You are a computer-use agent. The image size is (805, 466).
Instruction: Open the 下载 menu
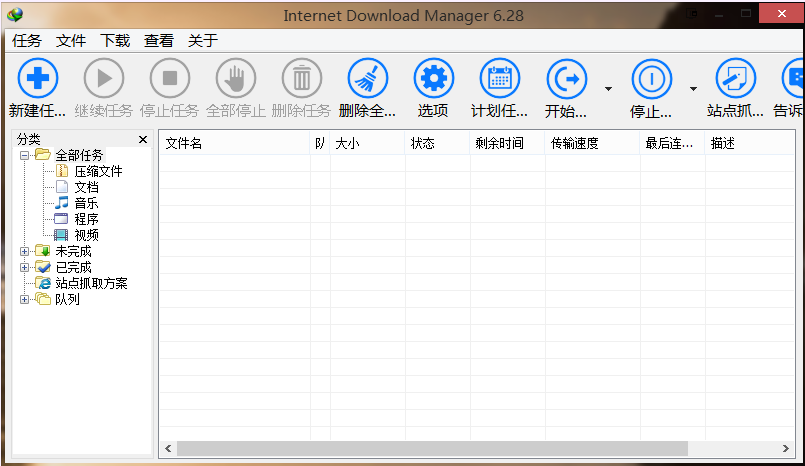115,41
